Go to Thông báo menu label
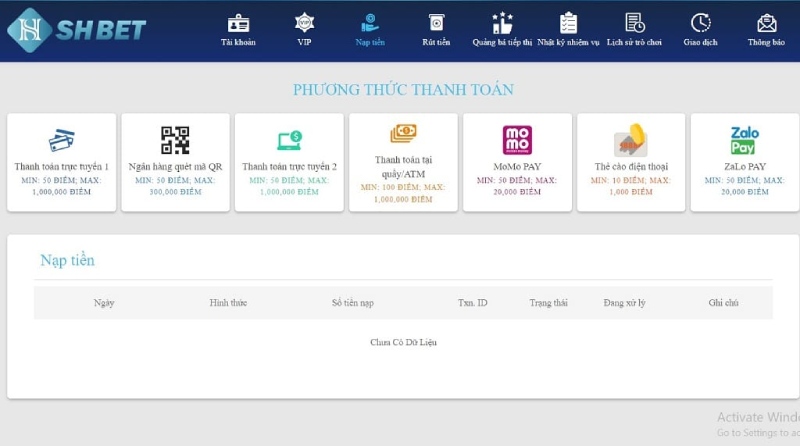Image resolution: width=800 pixels, height=446 pixels. pos(766,42)
